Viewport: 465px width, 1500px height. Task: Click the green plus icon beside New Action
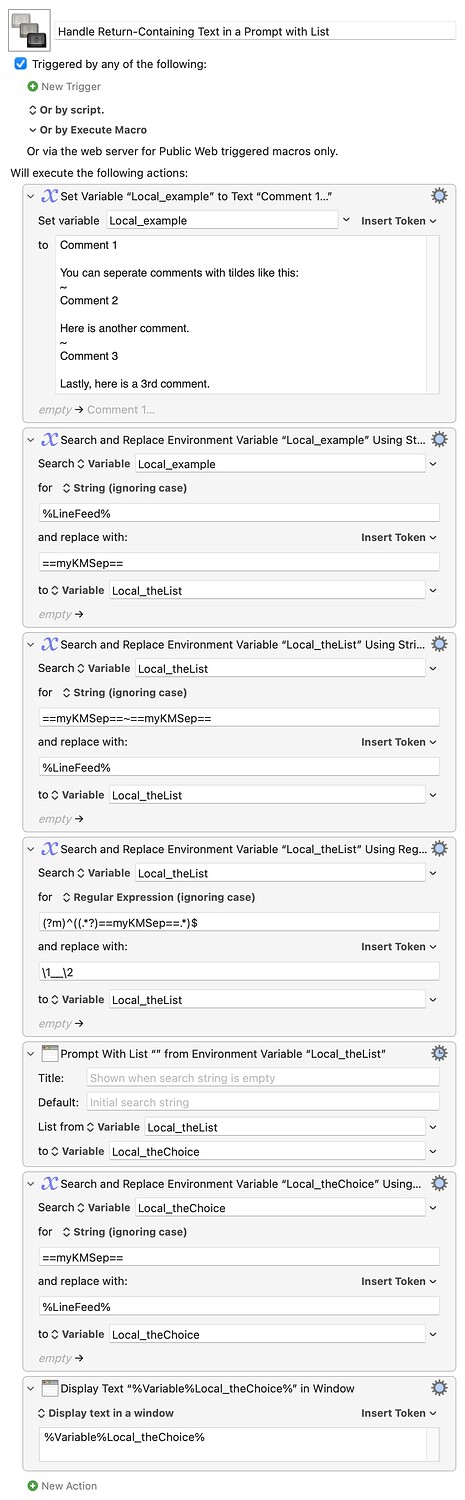tap(33, 1485)
